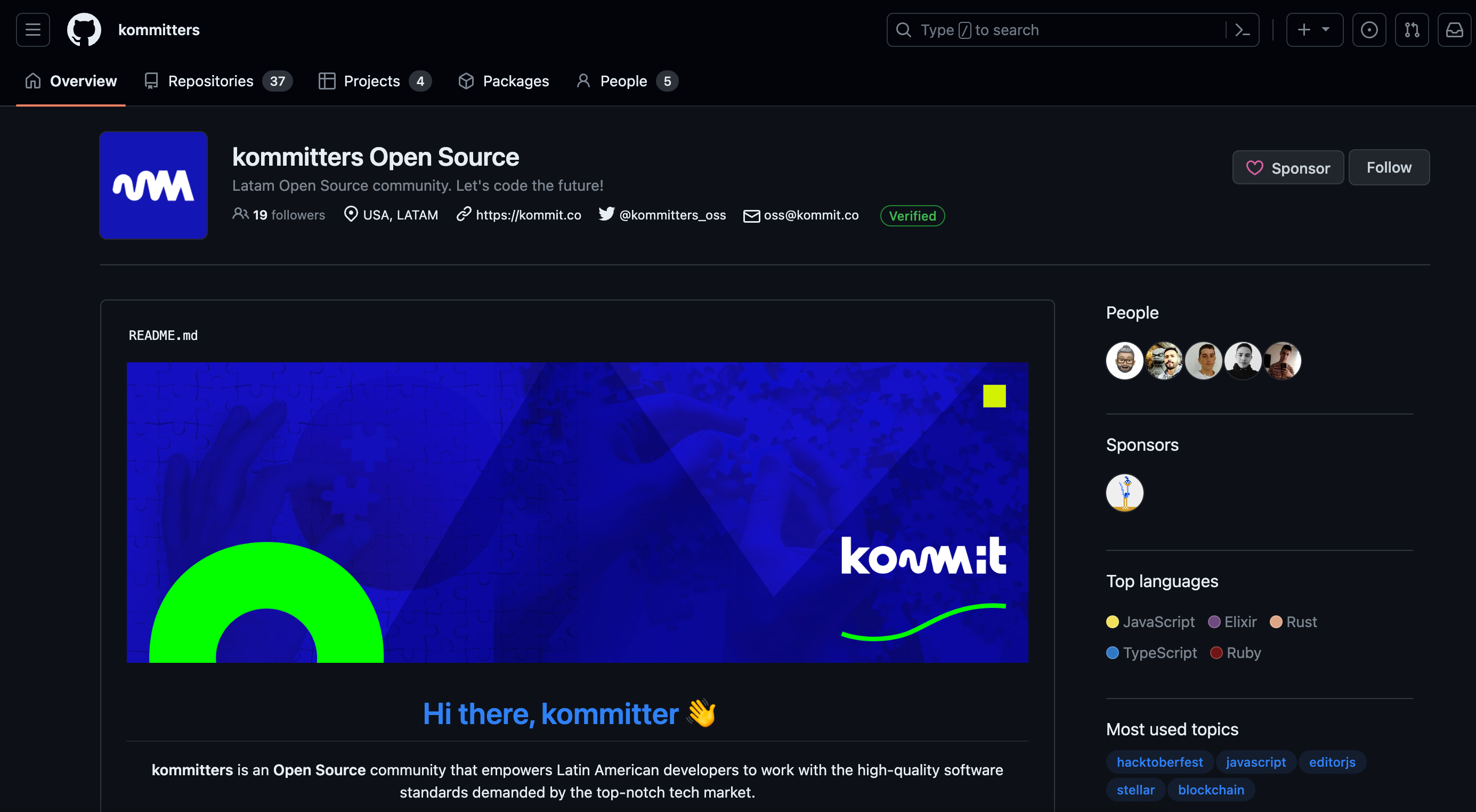This screenshot has height=812, width=1476.
Task: Open the Packages tab
Action: pyautogui.click(x=504, y=81)
